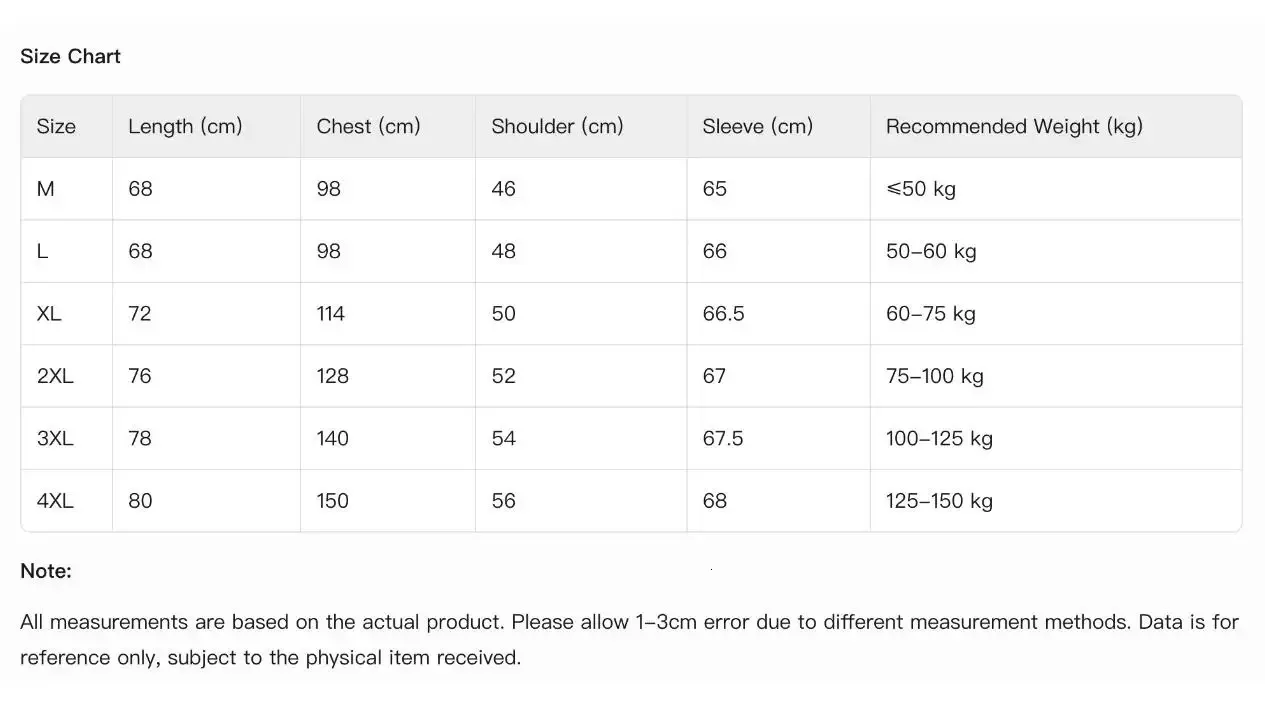
Task: Select the 4XL size row label
Action: click(55, 501)
